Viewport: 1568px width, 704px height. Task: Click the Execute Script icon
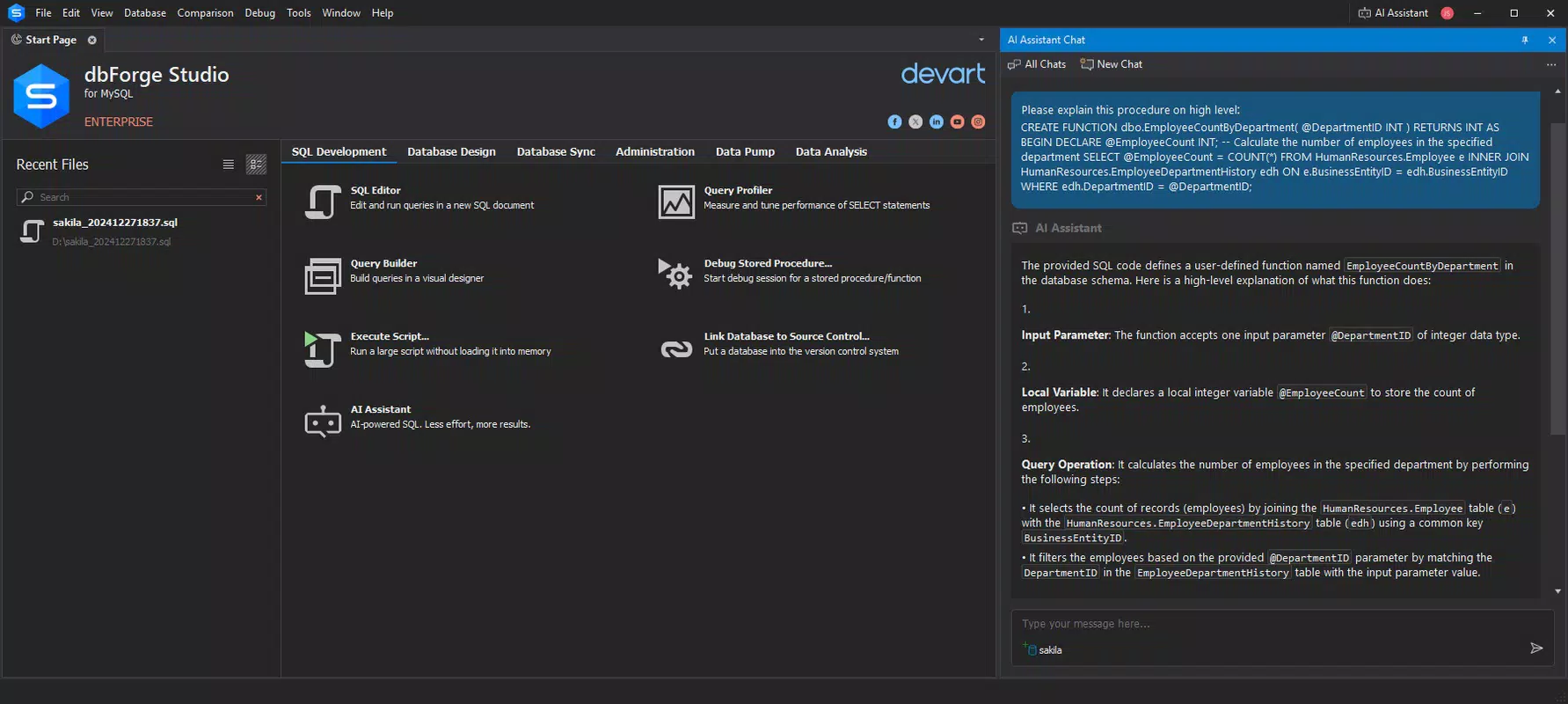coord(323,349)
